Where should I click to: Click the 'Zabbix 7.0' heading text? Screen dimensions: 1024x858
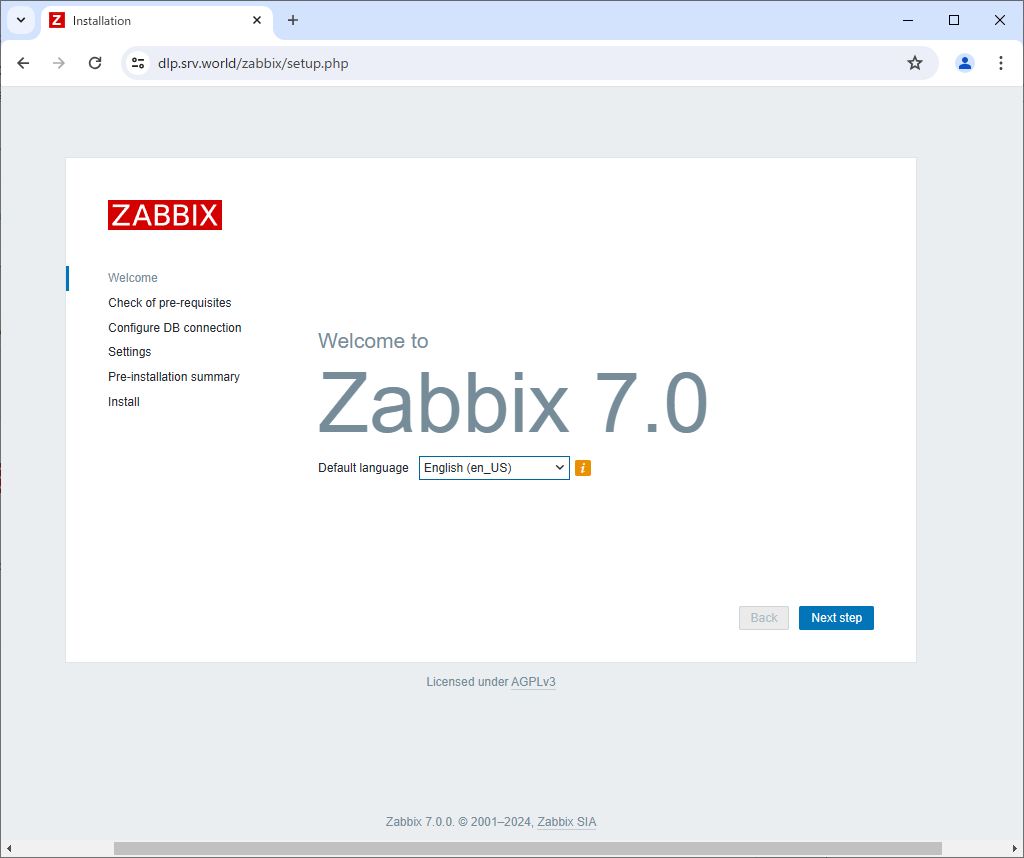(x=513, y=403)
